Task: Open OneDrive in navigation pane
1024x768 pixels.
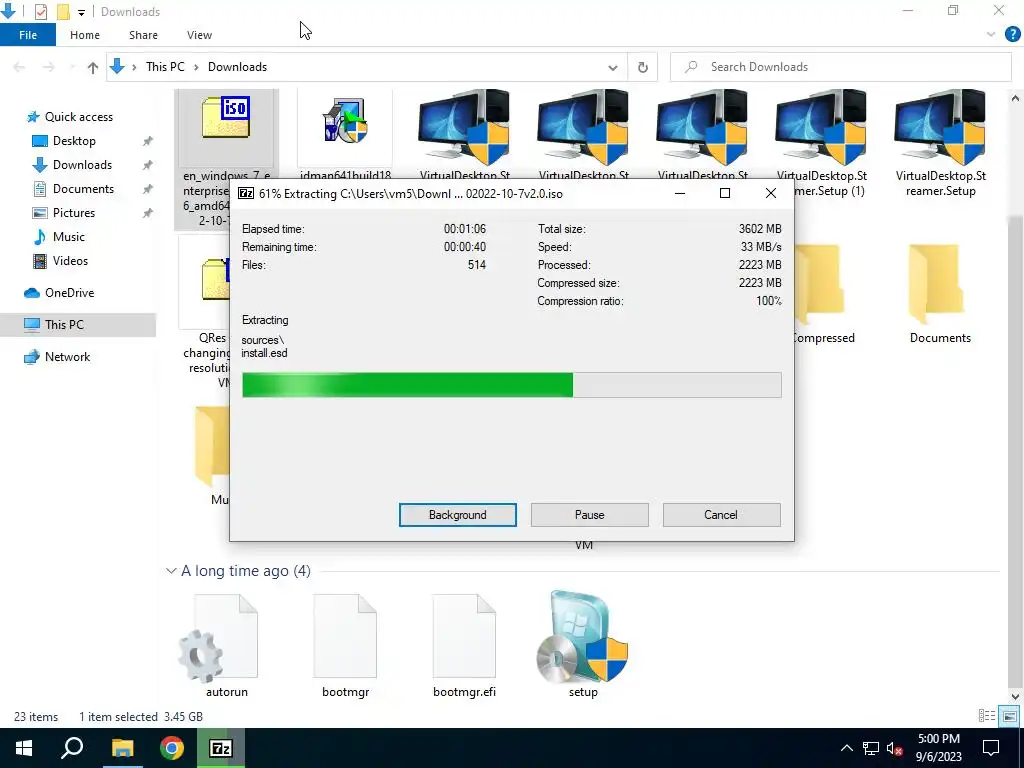Action: click(x=69, y=293)
